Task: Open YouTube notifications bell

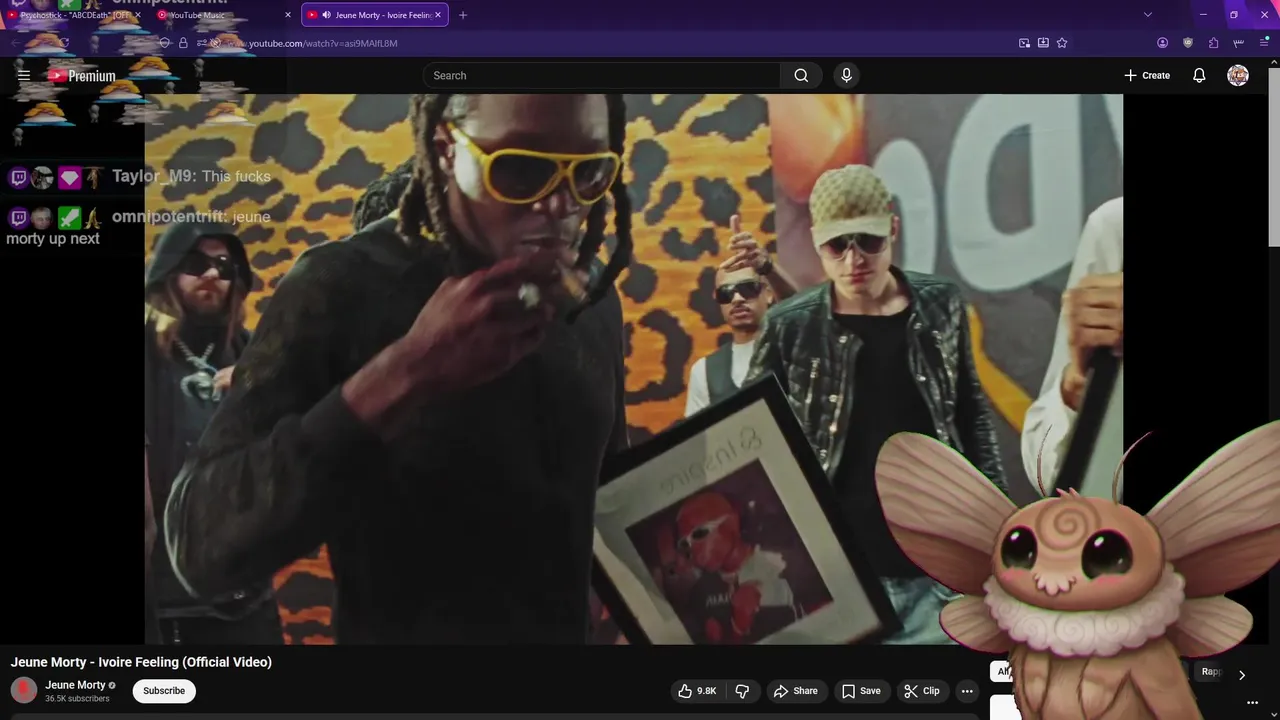Action: coord(1199,75)
